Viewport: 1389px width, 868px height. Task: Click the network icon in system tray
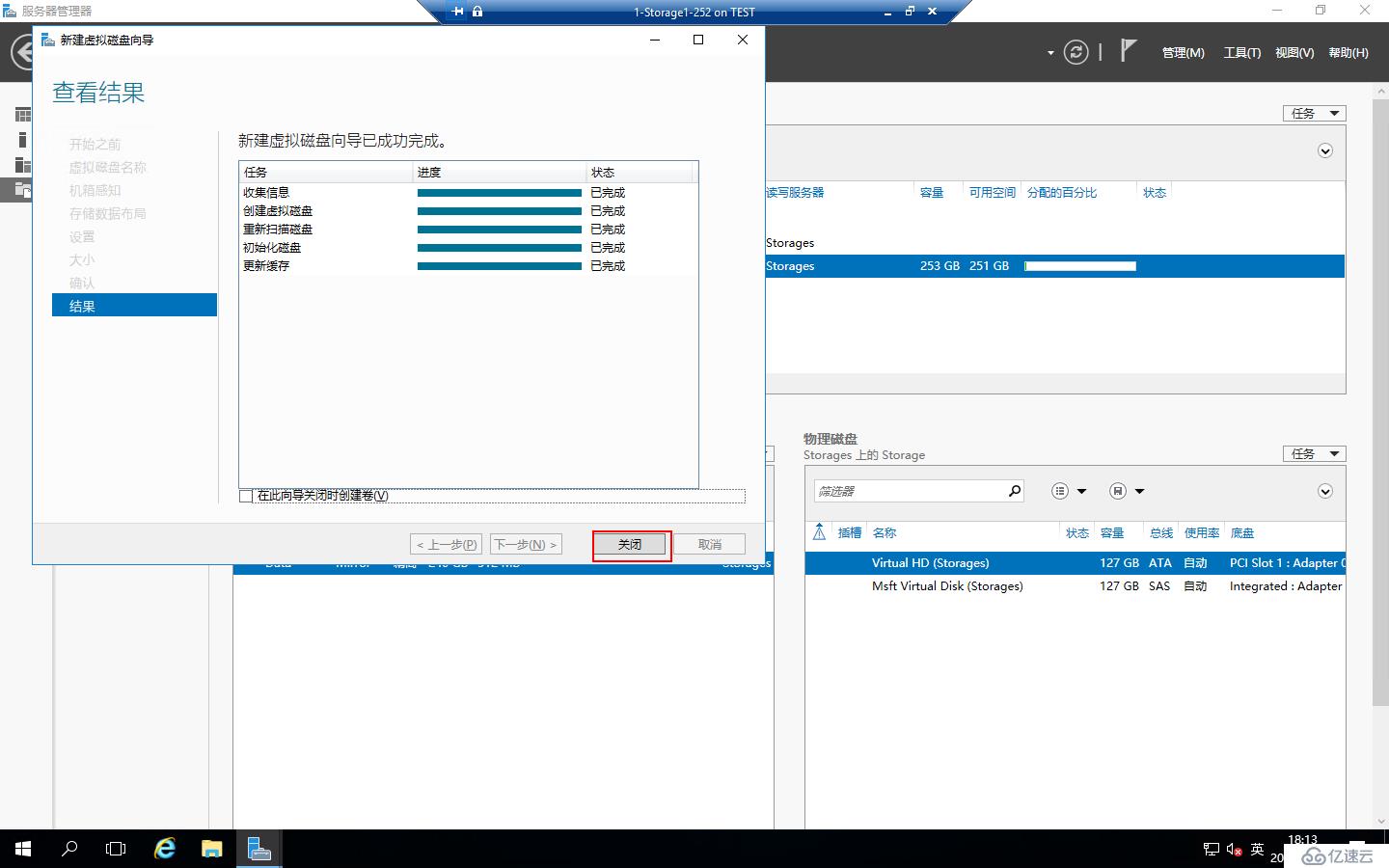tap(1212, 850)
